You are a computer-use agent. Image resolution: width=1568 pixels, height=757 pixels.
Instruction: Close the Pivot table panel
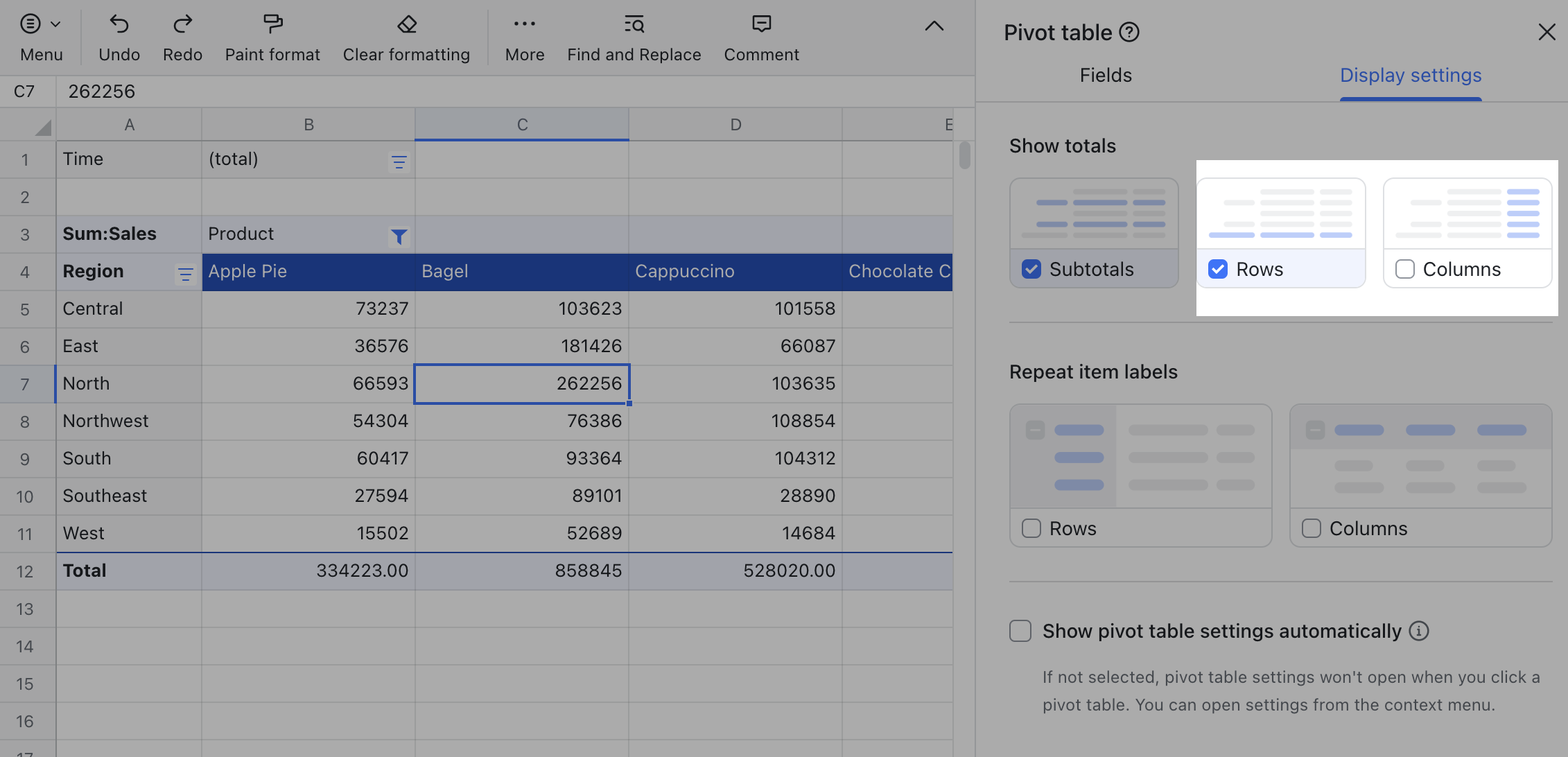[1547, 31]
